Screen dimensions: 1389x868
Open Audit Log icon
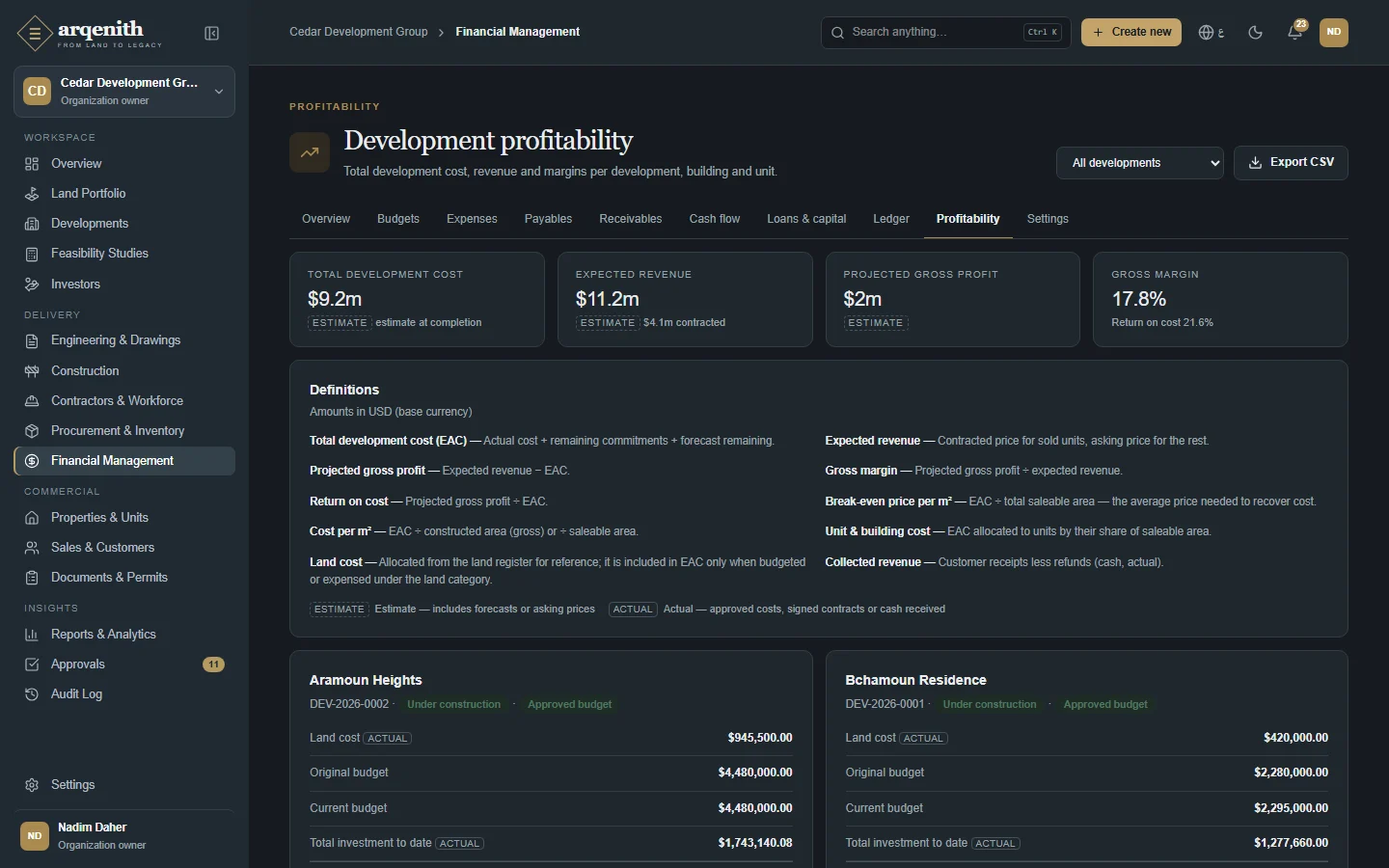[x=32, y=694]
